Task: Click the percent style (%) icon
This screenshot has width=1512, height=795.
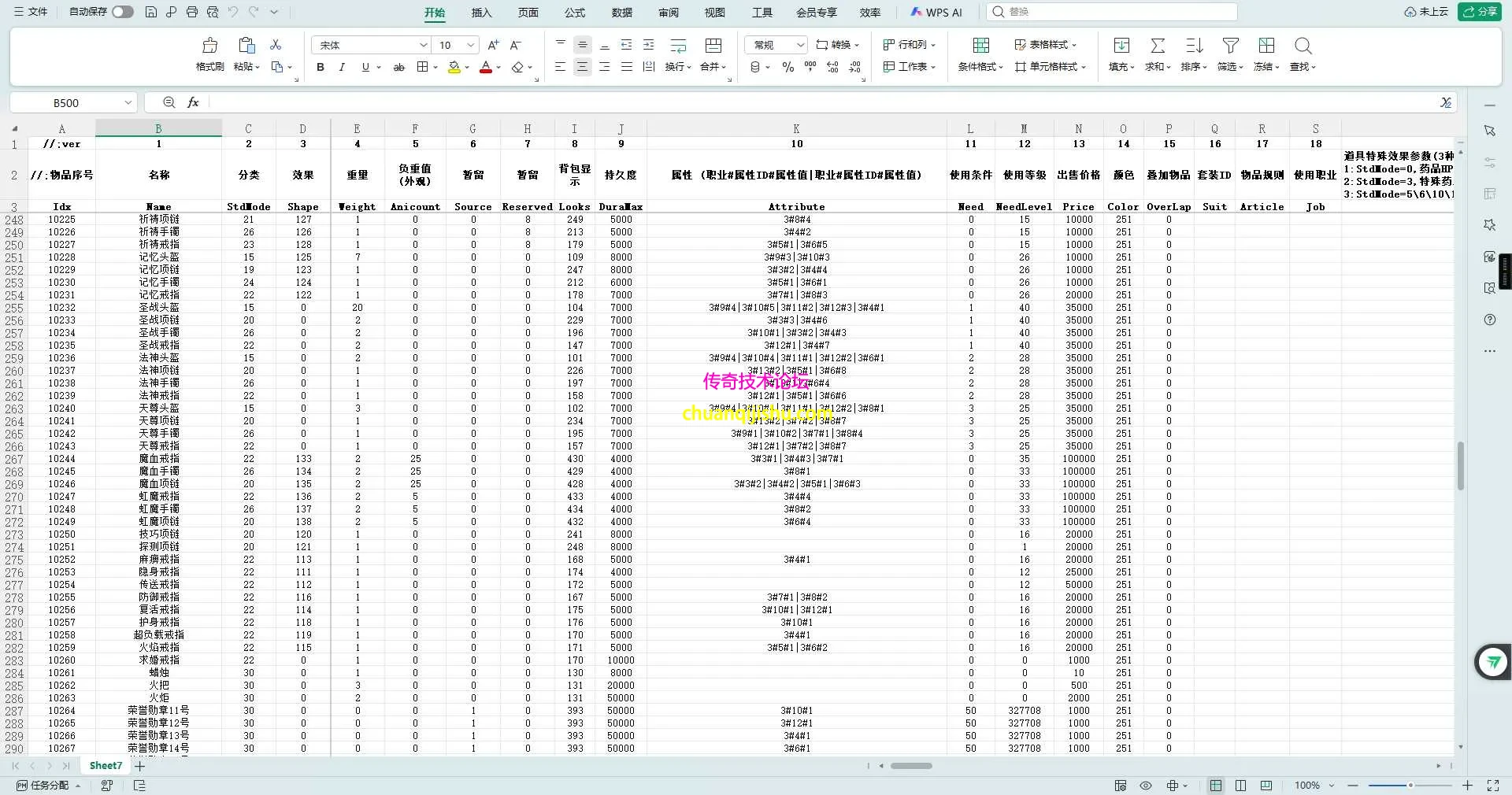Action: [787, 68]
